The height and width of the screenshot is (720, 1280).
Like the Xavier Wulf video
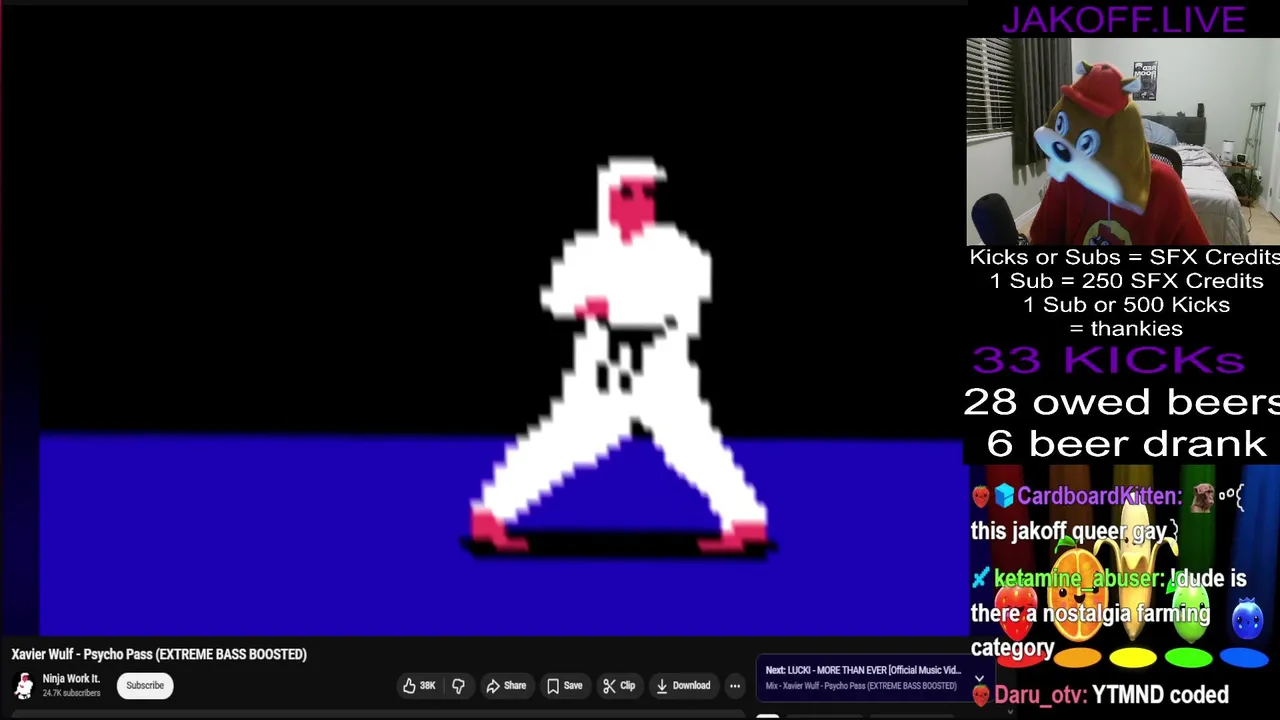click(x=419, y=686)
